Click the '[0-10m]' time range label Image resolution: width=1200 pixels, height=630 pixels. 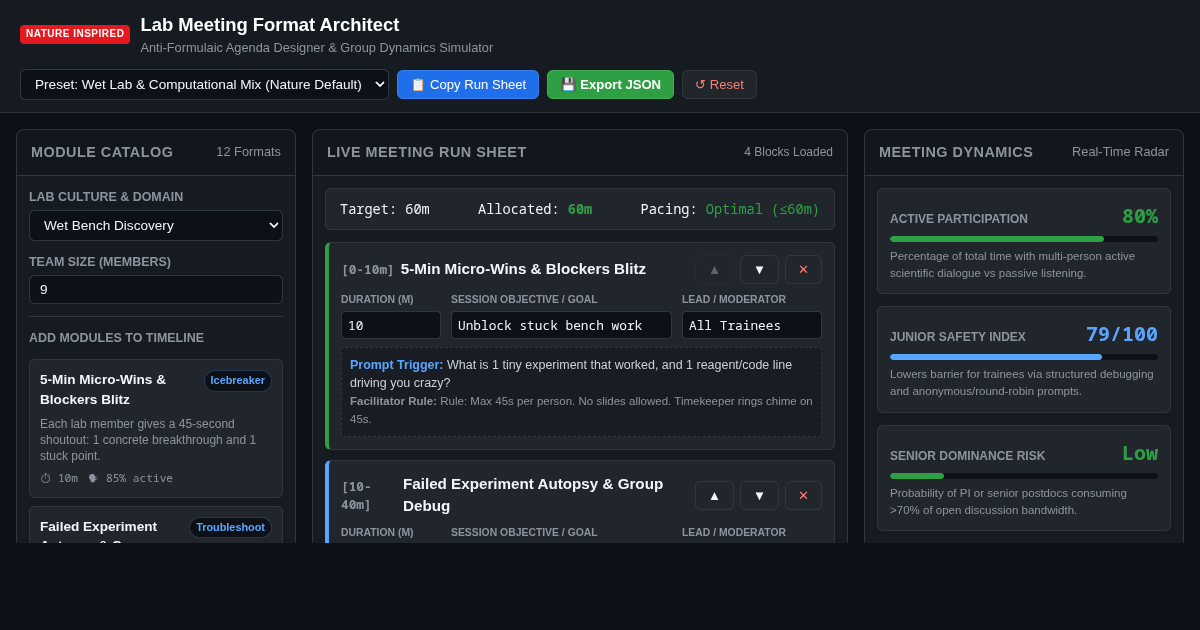pos(368,269)
